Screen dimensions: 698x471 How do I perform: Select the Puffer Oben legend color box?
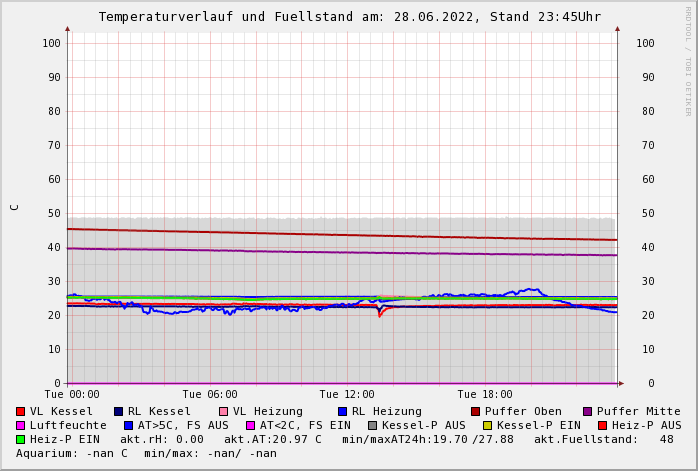coord(476,412)
